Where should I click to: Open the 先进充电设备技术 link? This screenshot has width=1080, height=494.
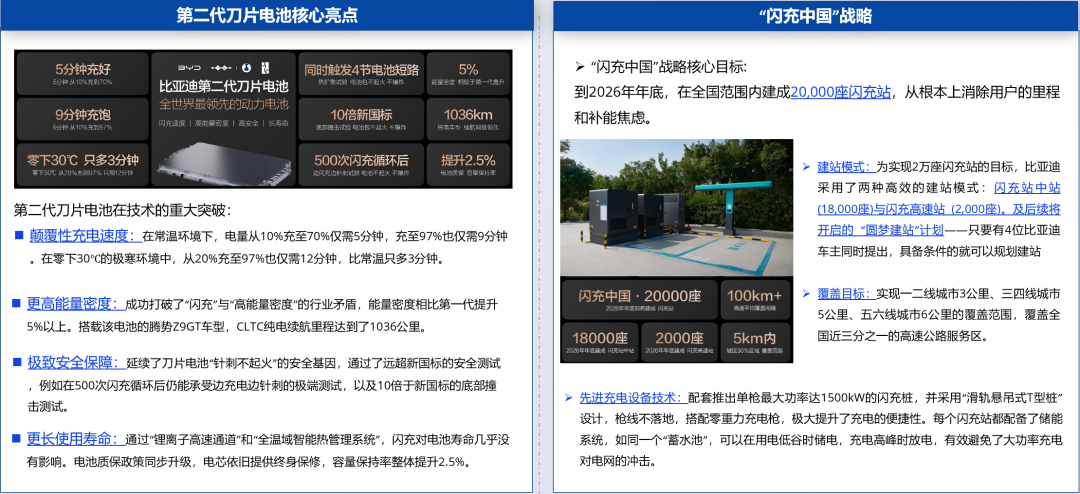tap(634, 398)
